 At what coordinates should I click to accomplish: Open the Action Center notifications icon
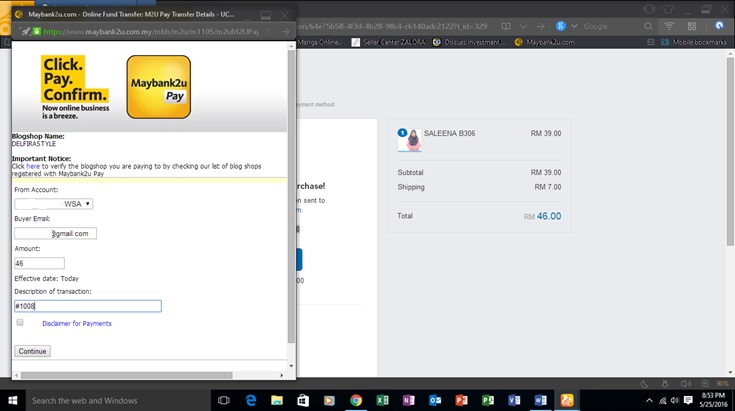click(x=688, y=400)
